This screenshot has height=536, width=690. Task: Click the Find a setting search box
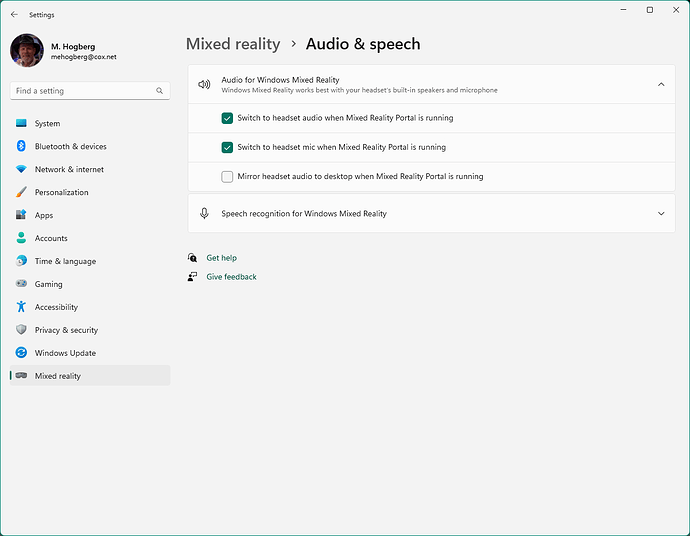point(82,91)
